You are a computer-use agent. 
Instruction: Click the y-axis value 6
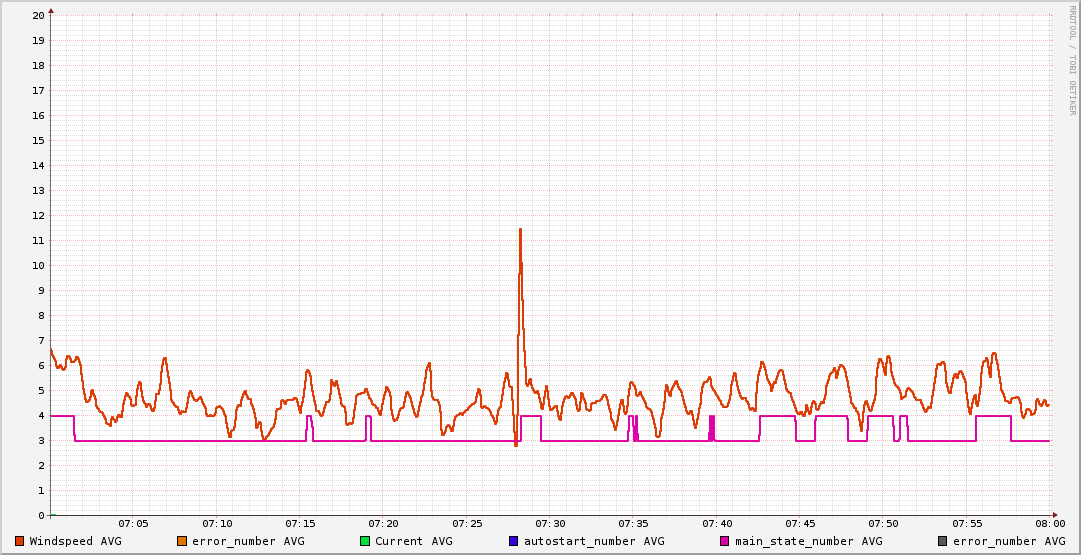[x=41, y=365]
